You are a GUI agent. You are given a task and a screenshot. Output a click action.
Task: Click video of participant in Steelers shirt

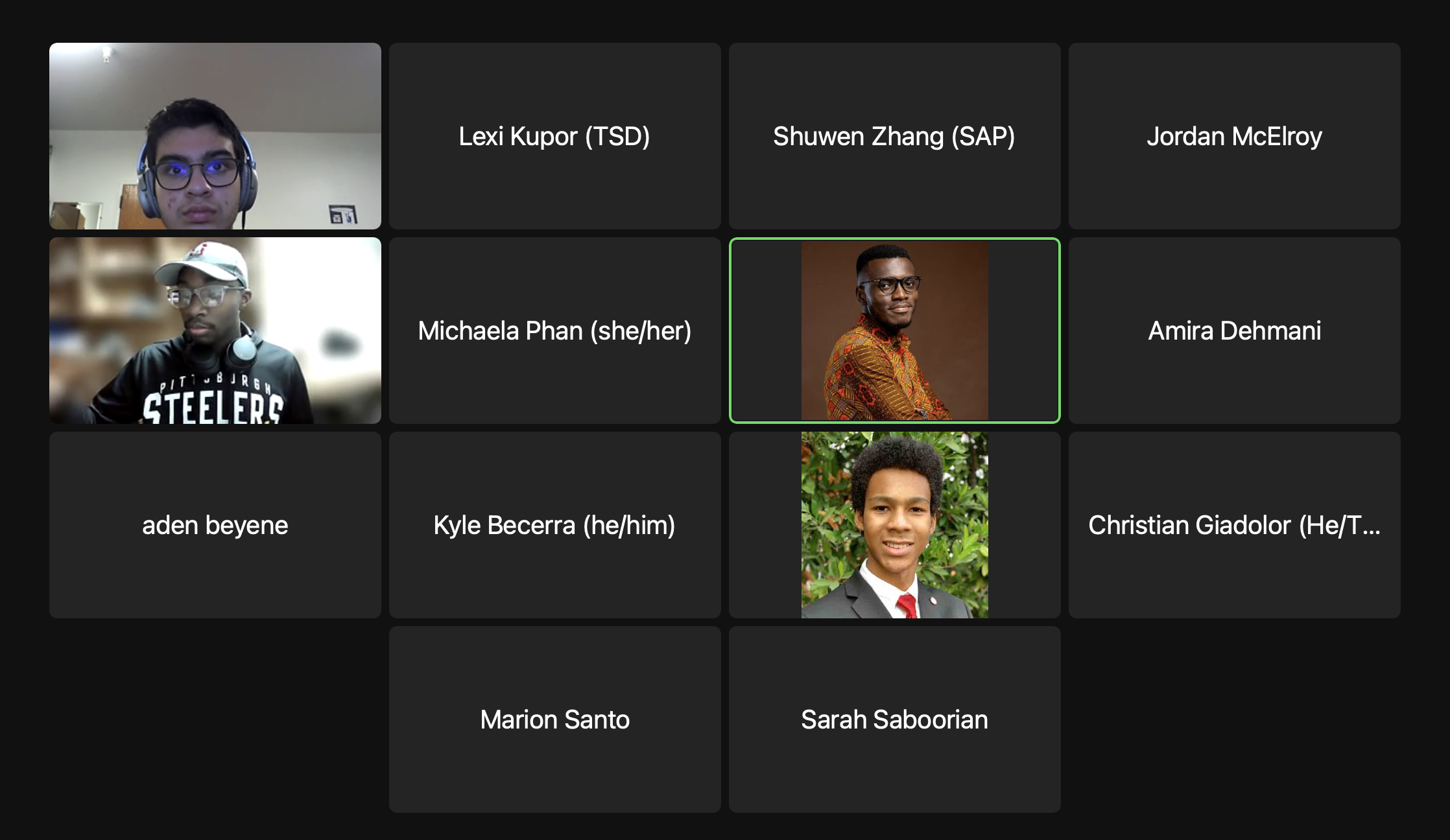pyautogui.click(x=215, y=331)
